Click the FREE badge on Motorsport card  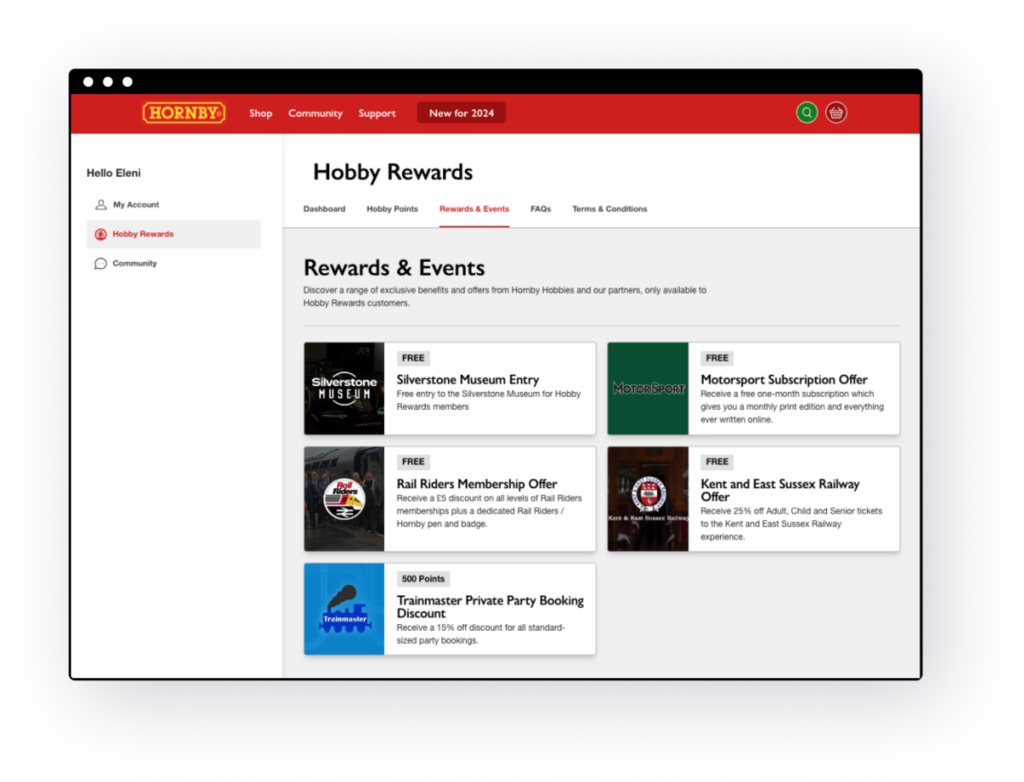pyautogui.click(x=717, y=358)
